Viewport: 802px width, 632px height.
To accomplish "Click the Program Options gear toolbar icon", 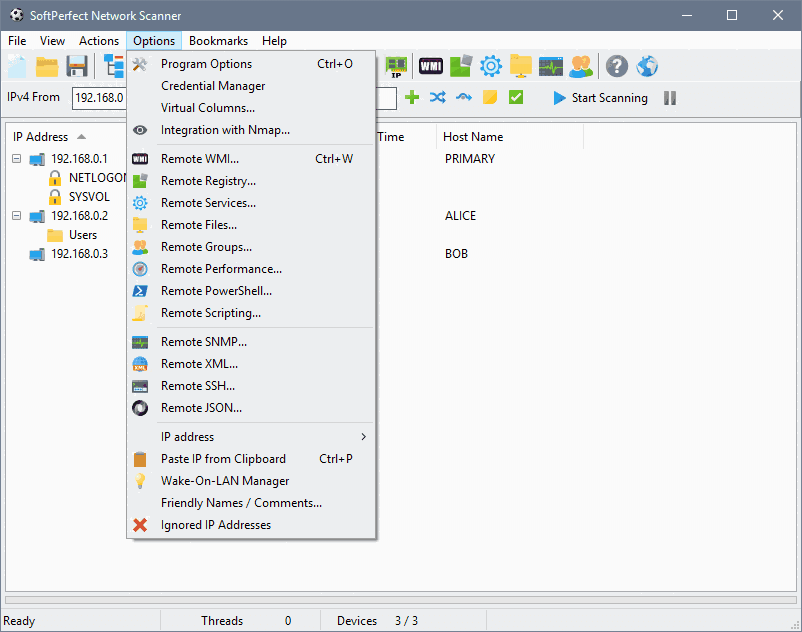I will [x=490, y=66].
